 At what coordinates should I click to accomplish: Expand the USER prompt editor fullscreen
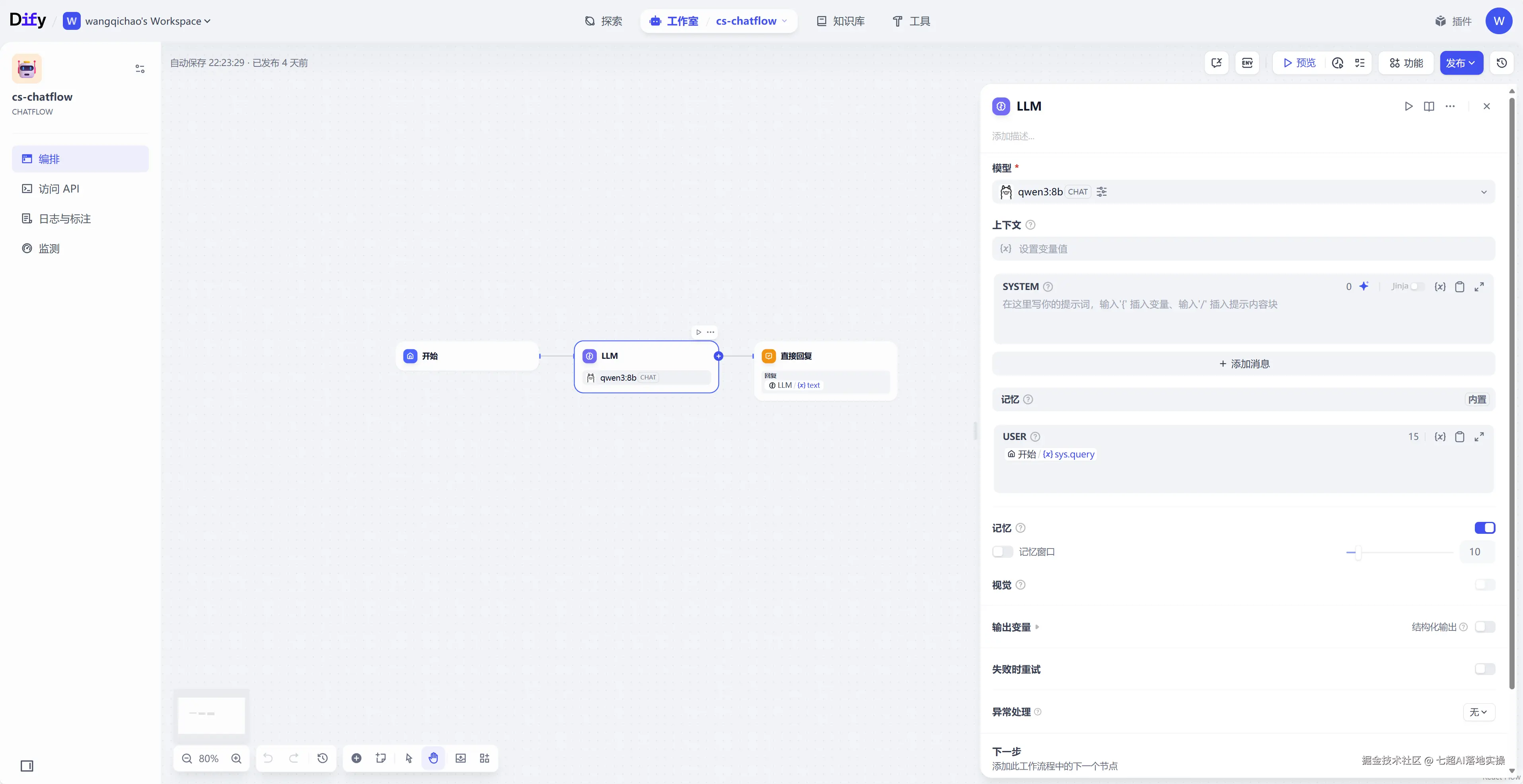tap(1479, 437)
